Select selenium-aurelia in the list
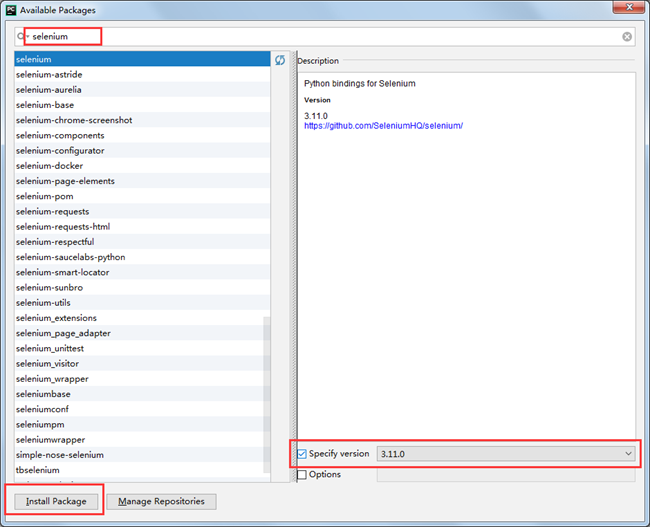Image resolution: width=650 pixels, height=527 pixels. pyautogui.click(x=142, y=90)
